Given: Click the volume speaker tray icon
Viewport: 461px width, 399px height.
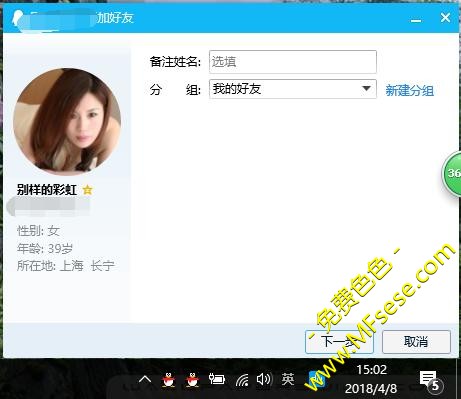Looking at the screenshot, I should point(264,379).
